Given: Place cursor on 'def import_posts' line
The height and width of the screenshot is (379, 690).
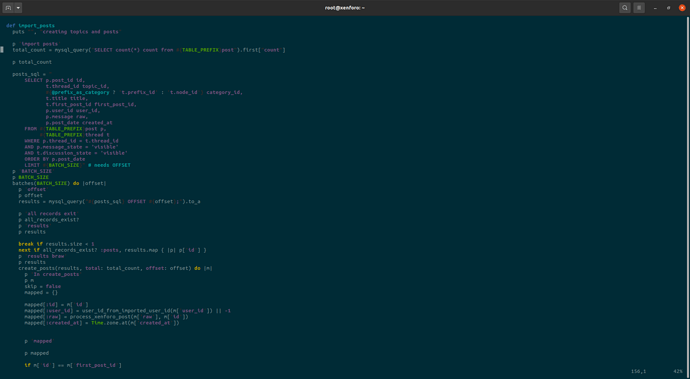Looking at the screenshot, I should click(x=30, y=26).
